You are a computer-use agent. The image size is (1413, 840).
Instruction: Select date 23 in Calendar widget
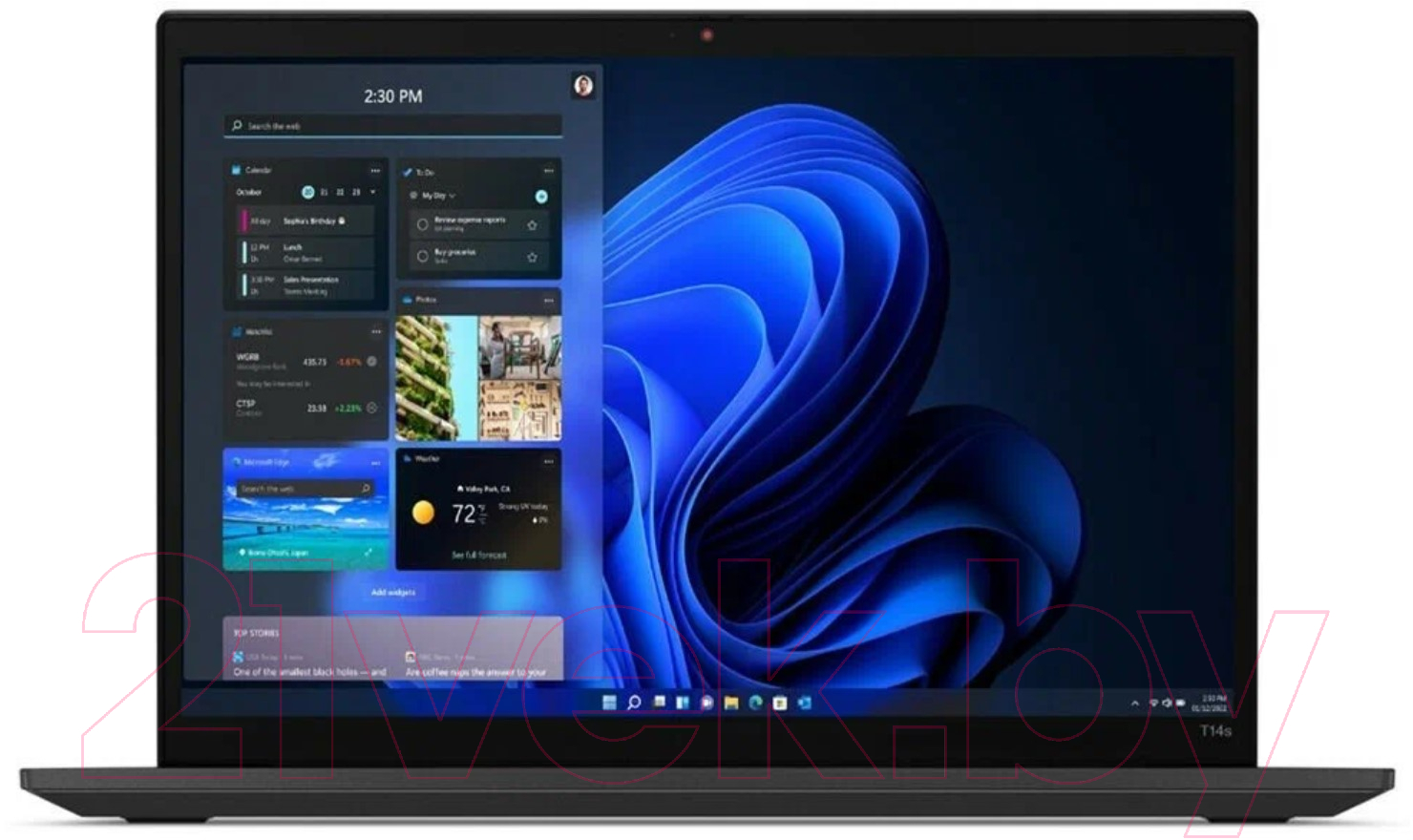(x=356, y=192)
